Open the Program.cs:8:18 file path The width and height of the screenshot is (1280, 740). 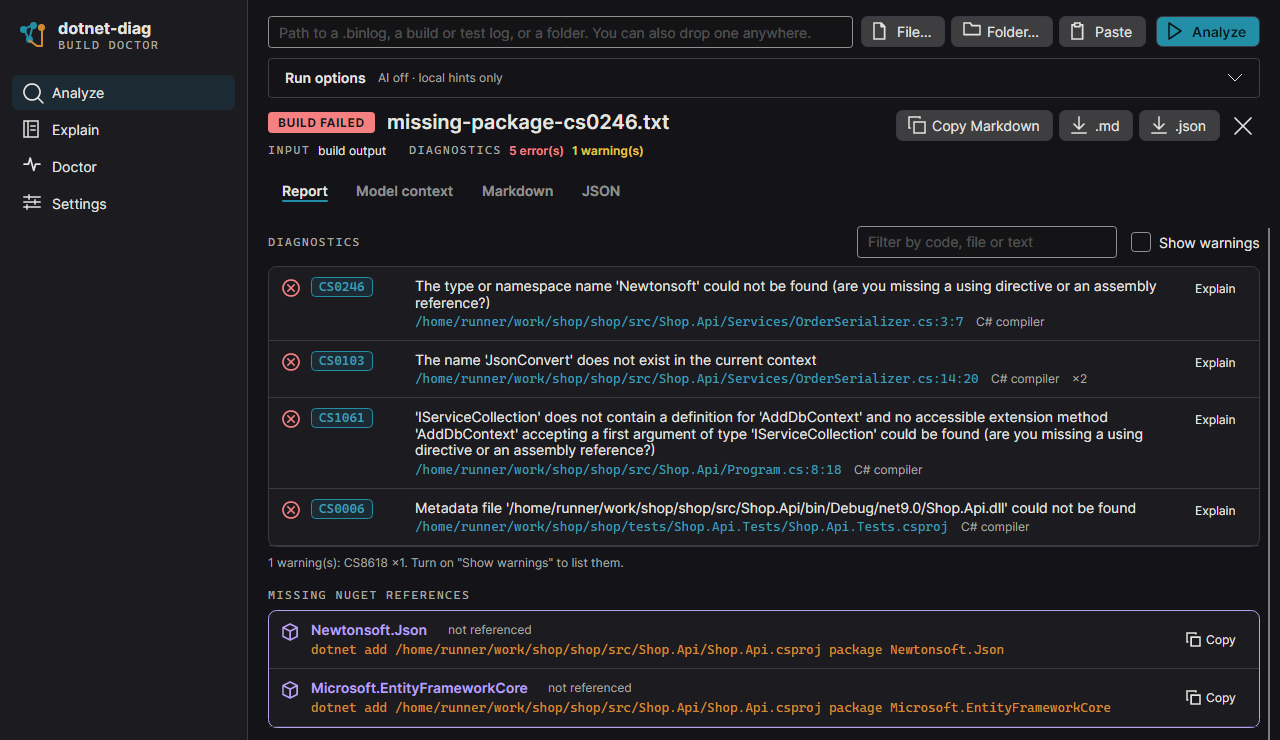[x=628, y=470]
